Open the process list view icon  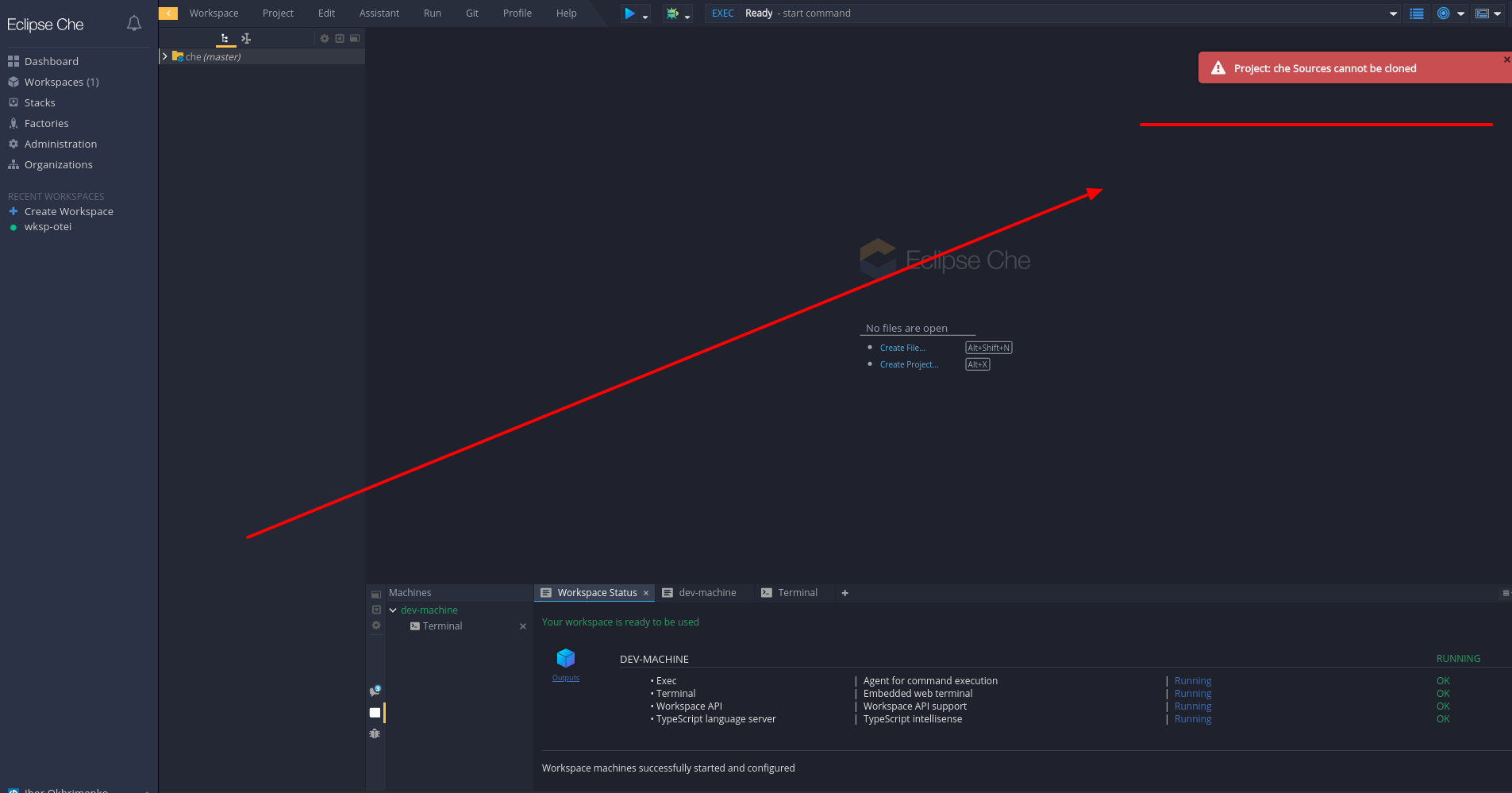click(x=1417, y=13)
